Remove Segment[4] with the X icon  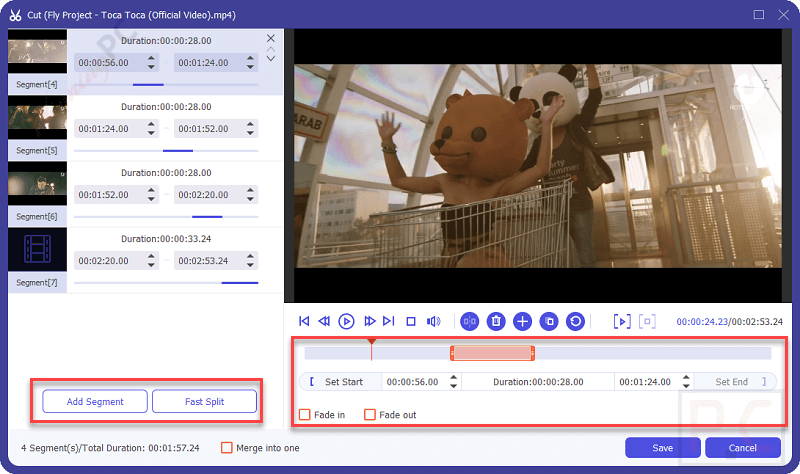point(271,38)
